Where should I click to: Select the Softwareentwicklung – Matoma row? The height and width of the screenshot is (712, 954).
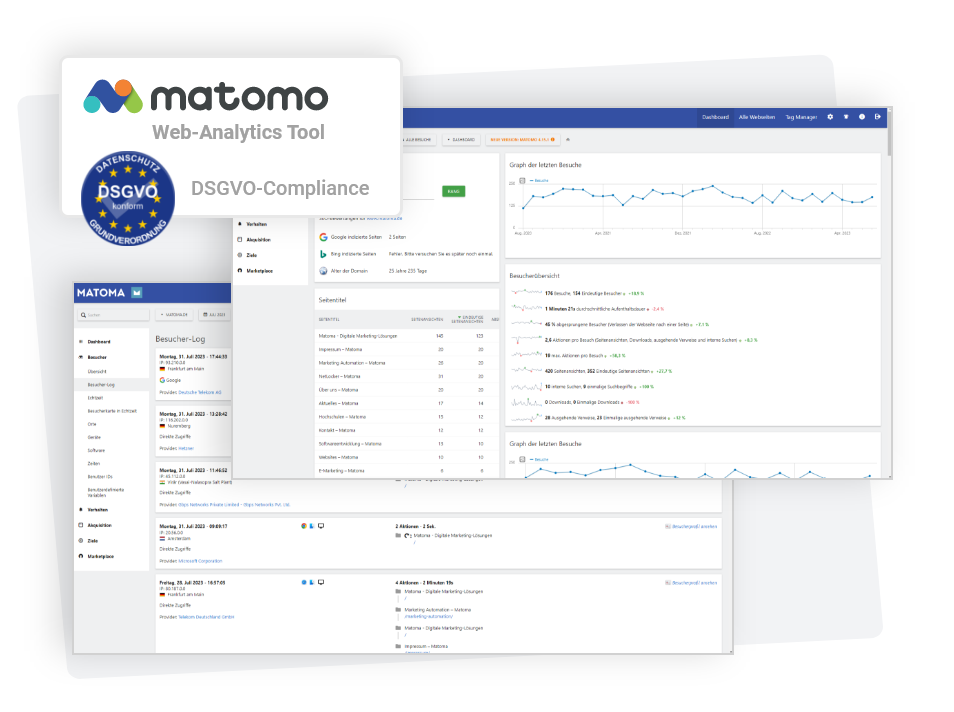406,444
